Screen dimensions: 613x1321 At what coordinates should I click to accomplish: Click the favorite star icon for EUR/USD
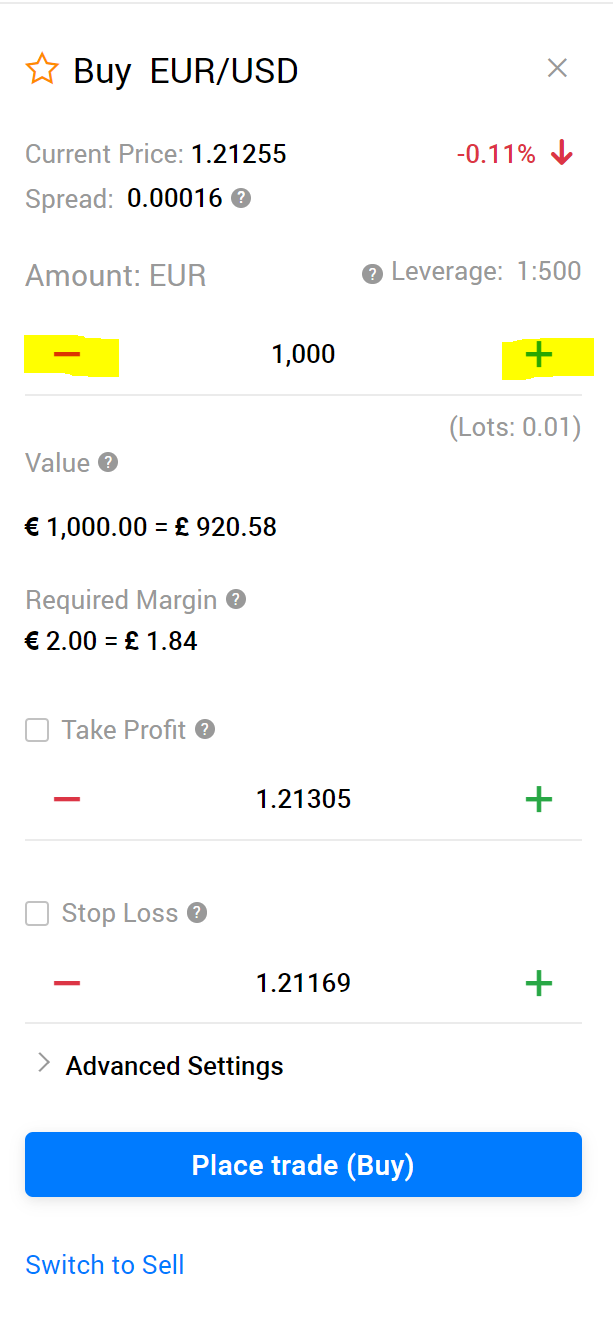[x=42, y=70]
